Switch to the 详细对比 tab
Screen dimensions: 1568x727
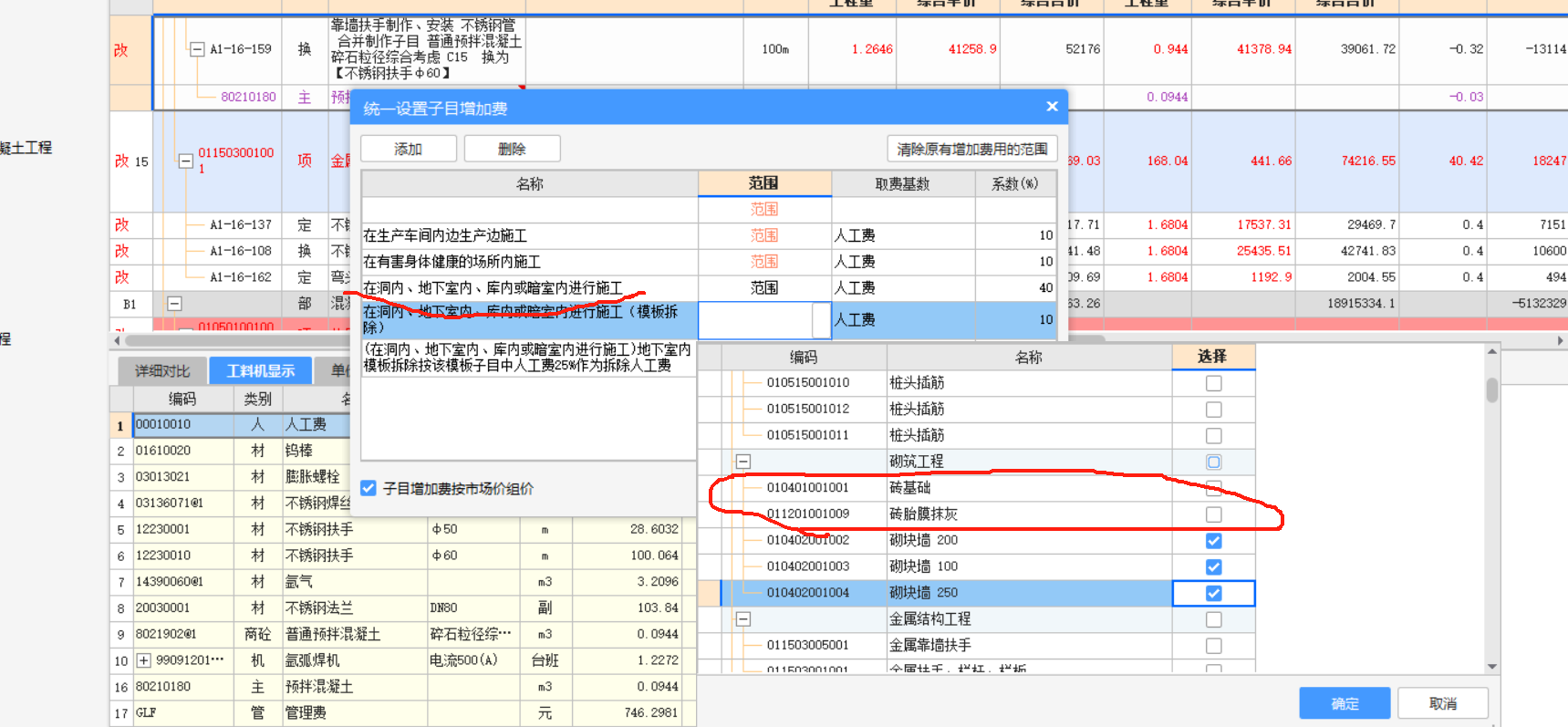tap(162, 370)
